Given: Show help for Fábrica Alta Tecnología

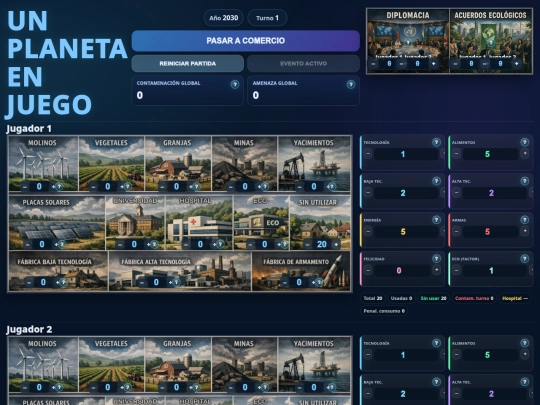Looking at the screenshot, I should point(176,282).
